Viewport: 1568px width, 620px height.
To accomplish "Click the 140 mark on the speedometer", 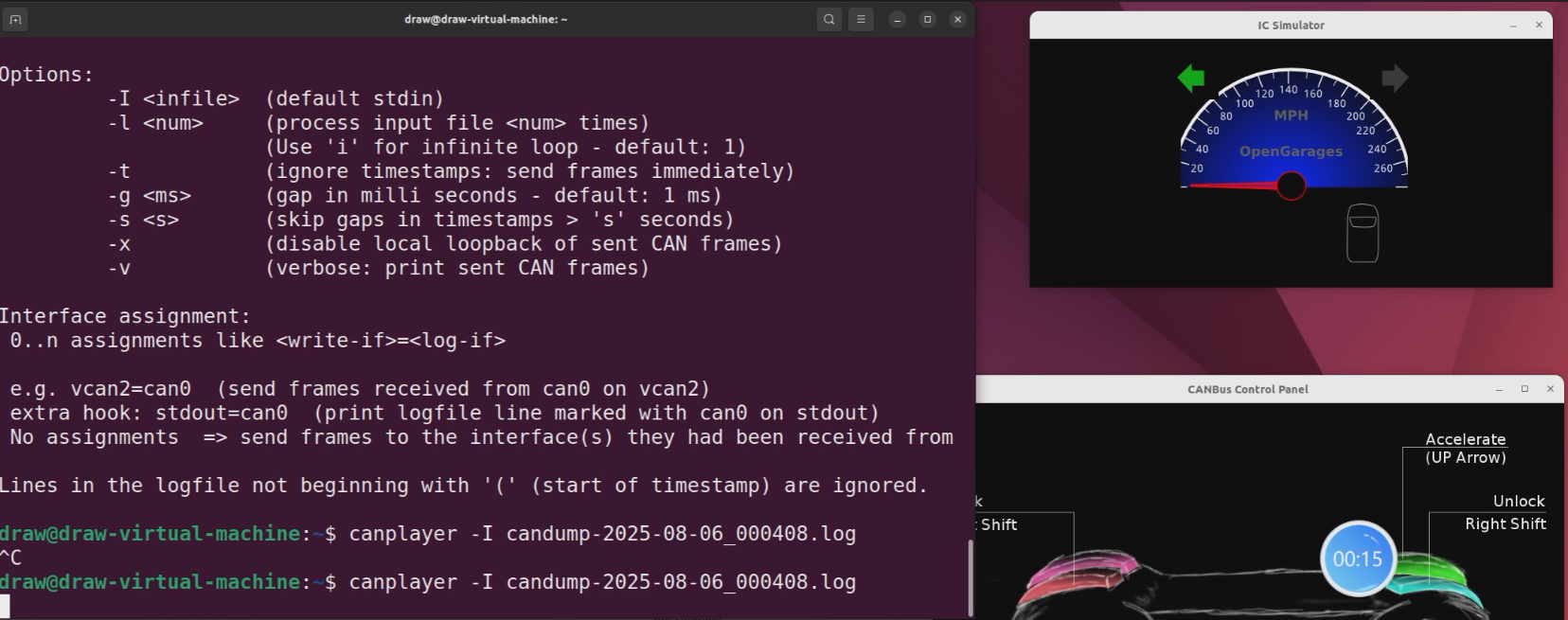I will click(1289, 90).
